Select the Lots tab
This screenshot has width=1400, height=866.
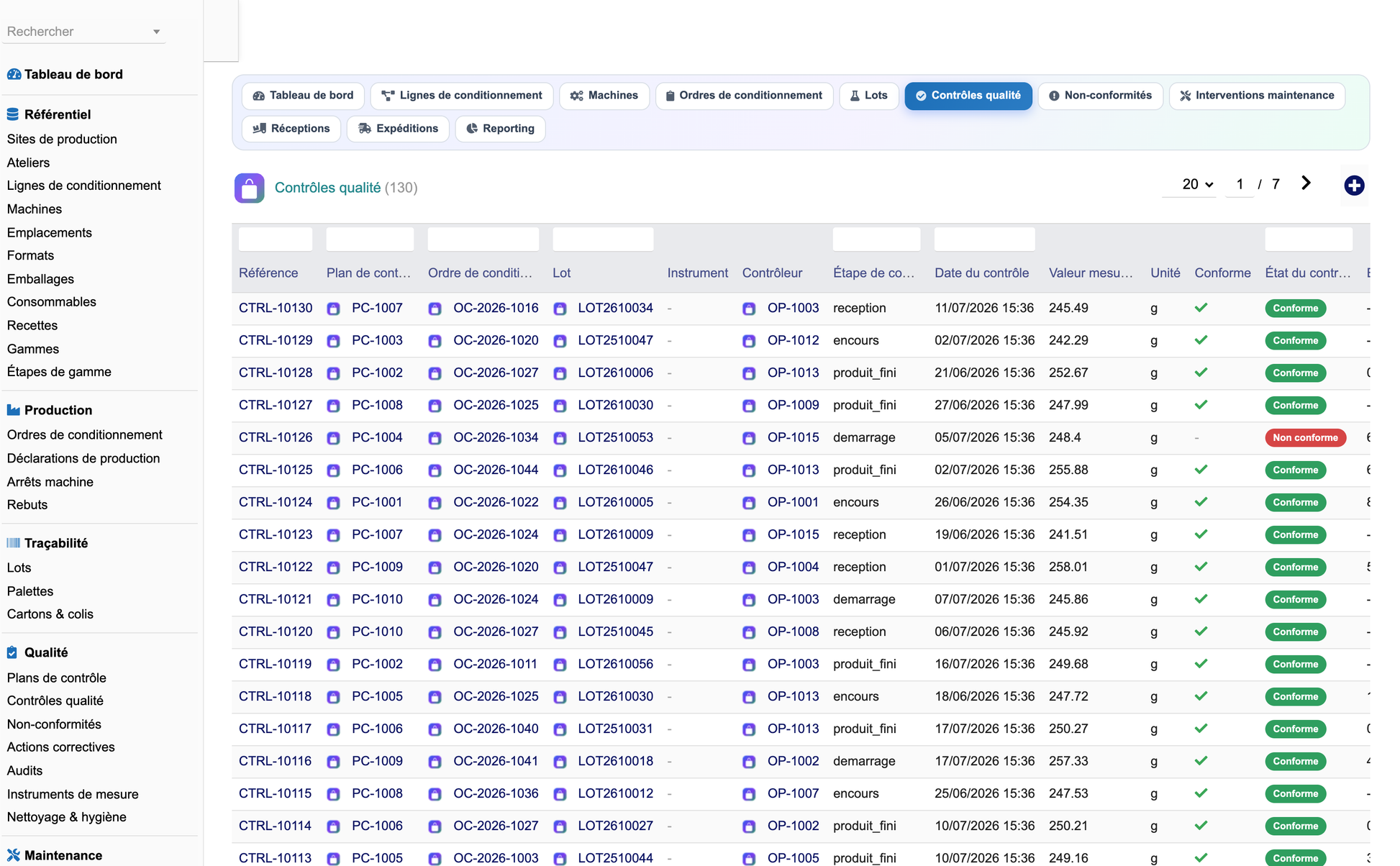click(x=869, y=96)
